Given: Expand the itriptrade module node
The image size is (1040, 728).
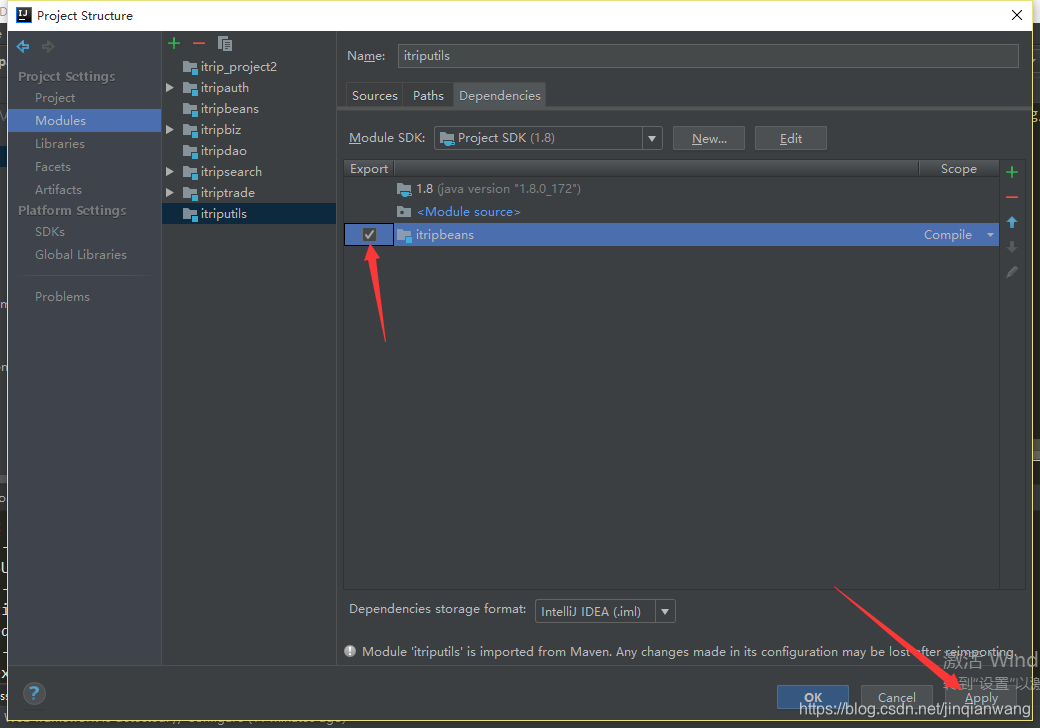Looking at the screenshot, I should coord(170,193).
